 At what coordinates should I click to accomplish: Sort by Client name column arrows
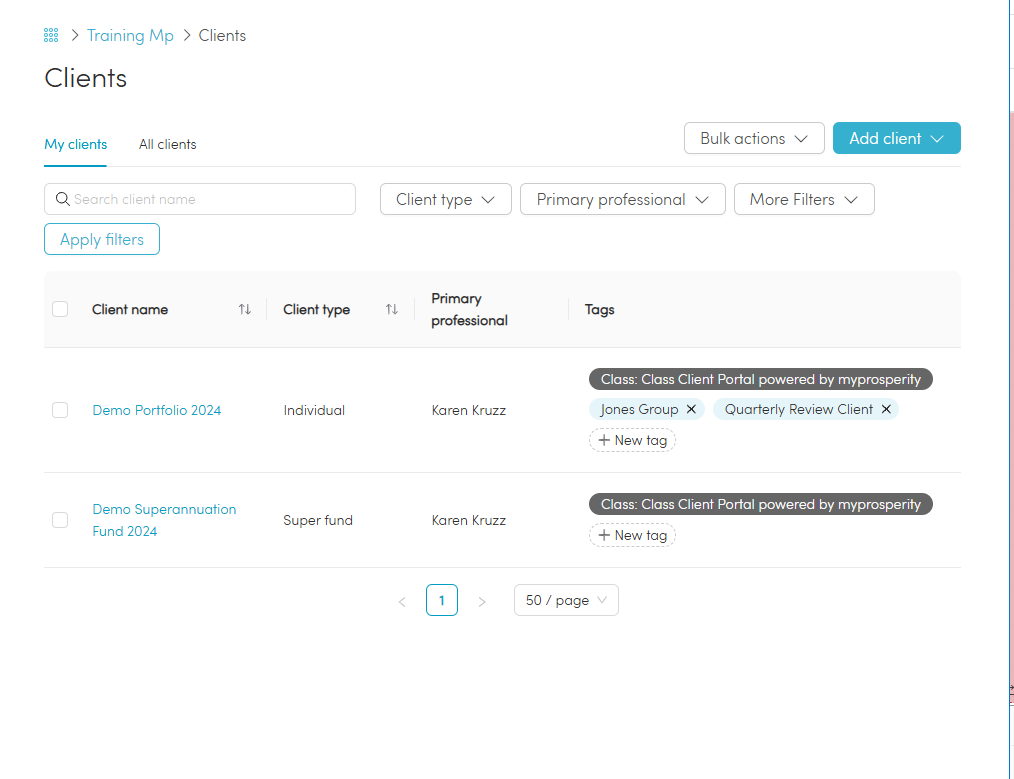click(x=244, y=310)
